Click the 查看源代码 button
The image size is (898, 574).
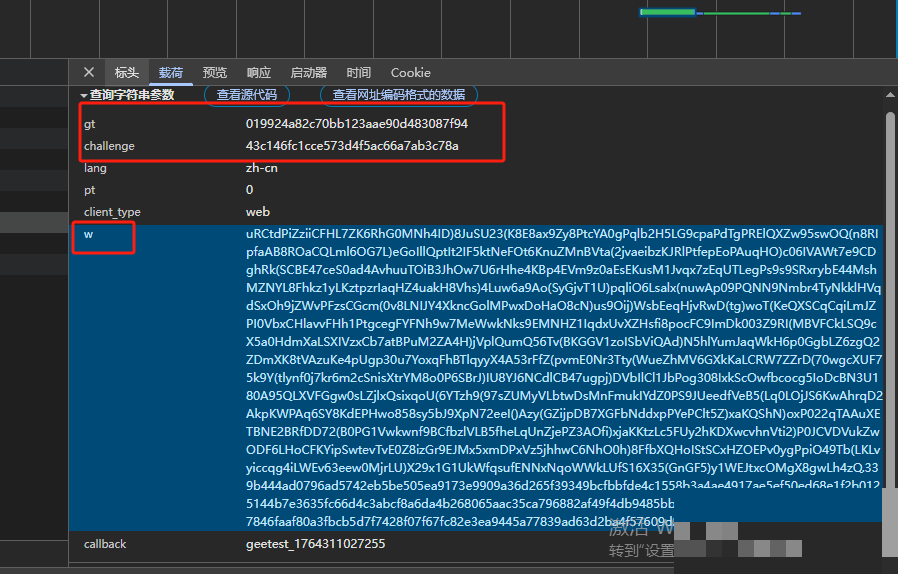tap(247, 95)
